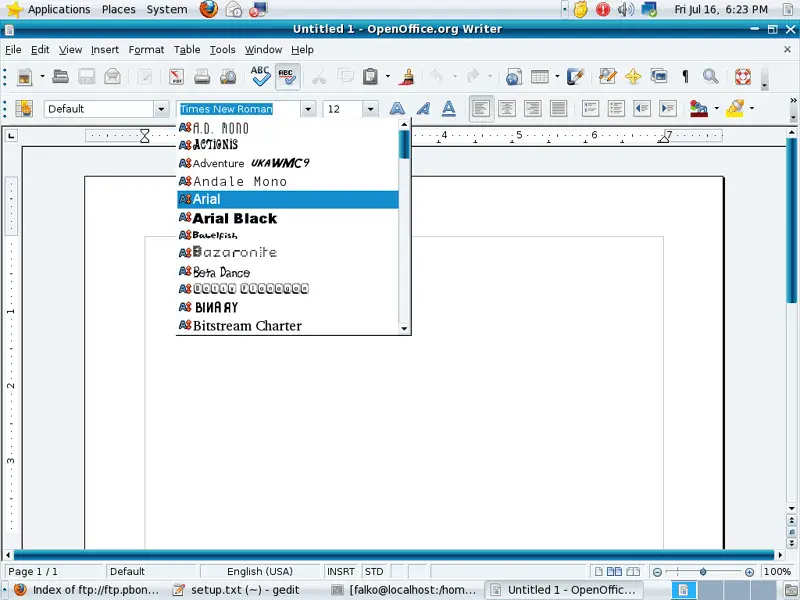
Task: Select the Format Paintbrush icon
Action: click(x=407, y=77)
